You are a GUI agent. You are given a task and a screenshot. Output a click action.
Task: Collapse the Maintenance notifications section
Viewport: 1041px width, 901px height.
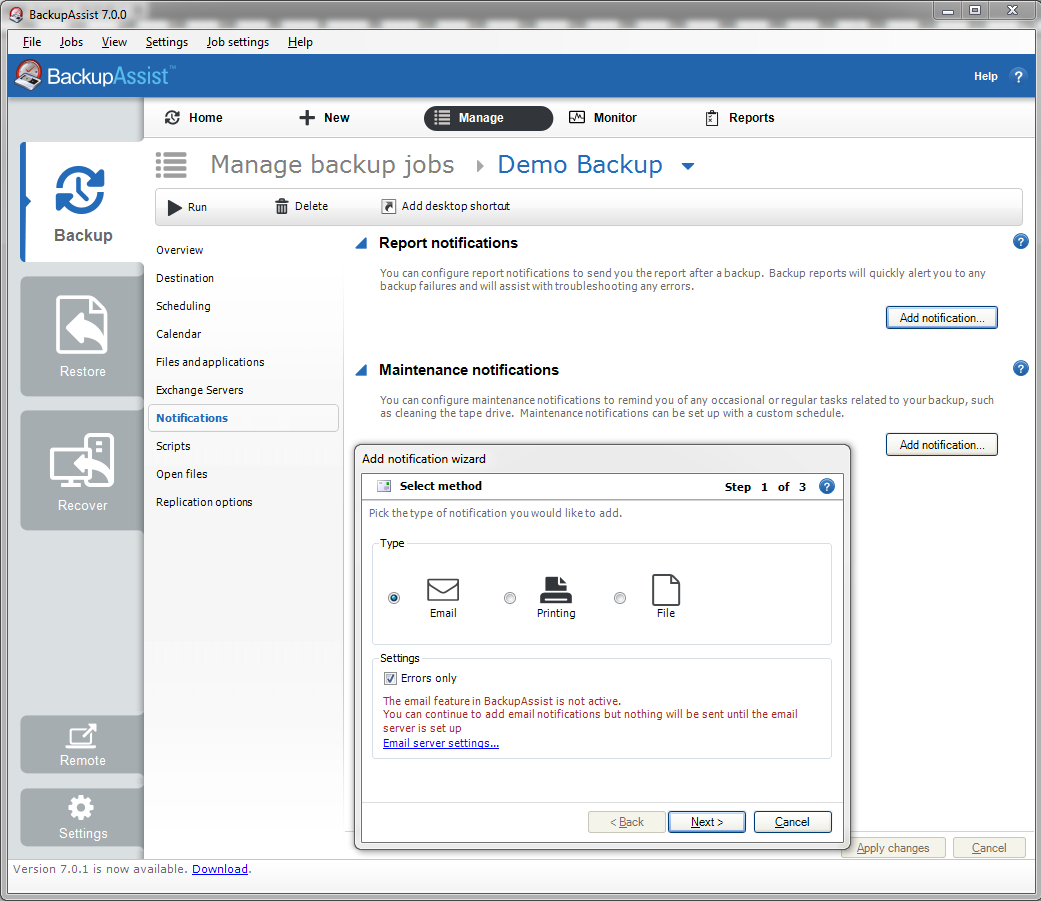[x=362, y=370]
